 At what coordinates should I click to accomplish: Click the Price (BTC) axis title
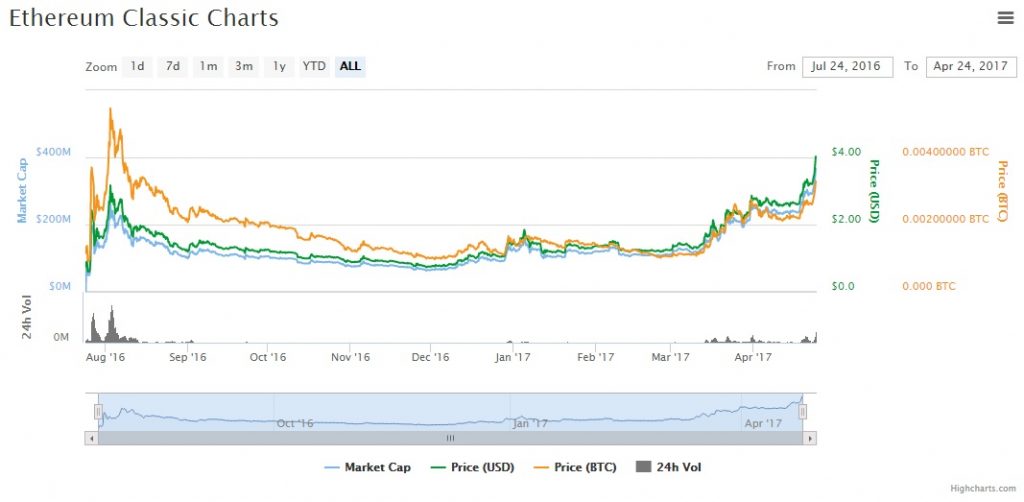1002,191
